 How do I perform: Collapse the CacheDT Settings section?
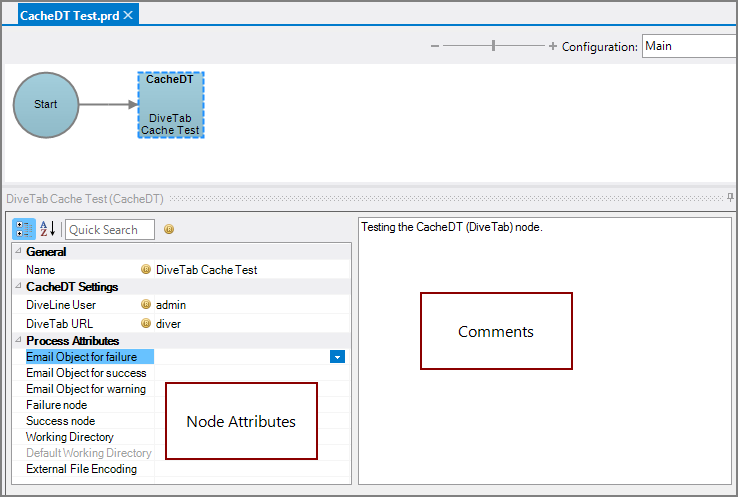pos(18,287)
